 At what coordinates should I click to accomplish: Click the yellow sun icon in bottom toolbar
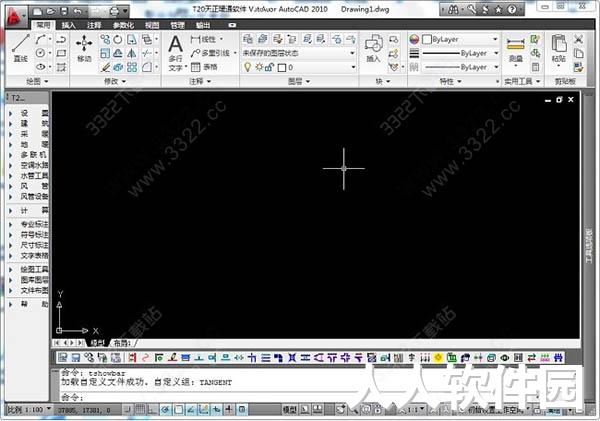(x=438, y=357)
